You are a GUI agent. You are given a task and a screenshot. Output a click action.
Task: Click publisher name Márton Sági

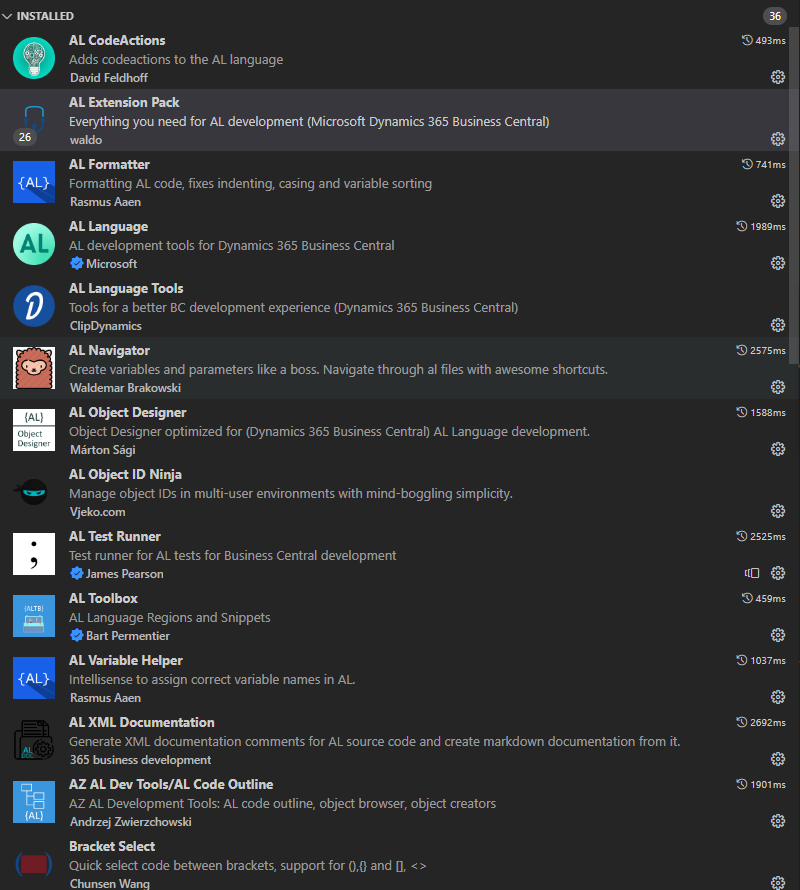(x=103, y=450)
